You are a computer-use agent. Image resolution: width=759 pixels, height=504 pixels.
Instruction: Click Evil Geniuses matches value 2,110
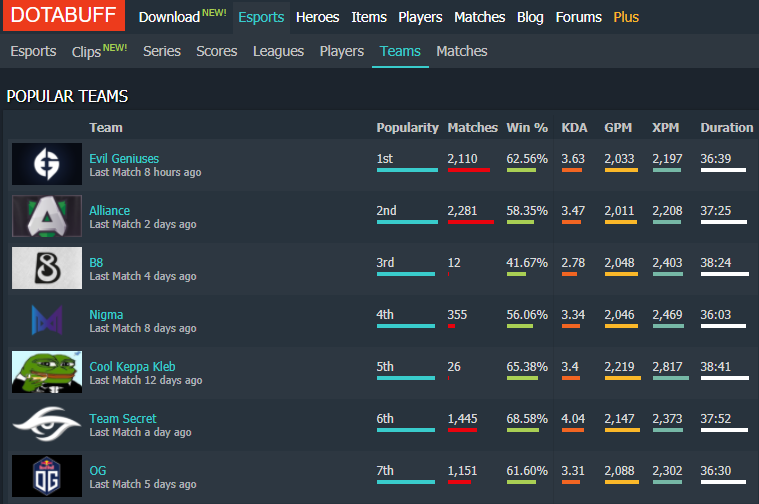point(462,159)
